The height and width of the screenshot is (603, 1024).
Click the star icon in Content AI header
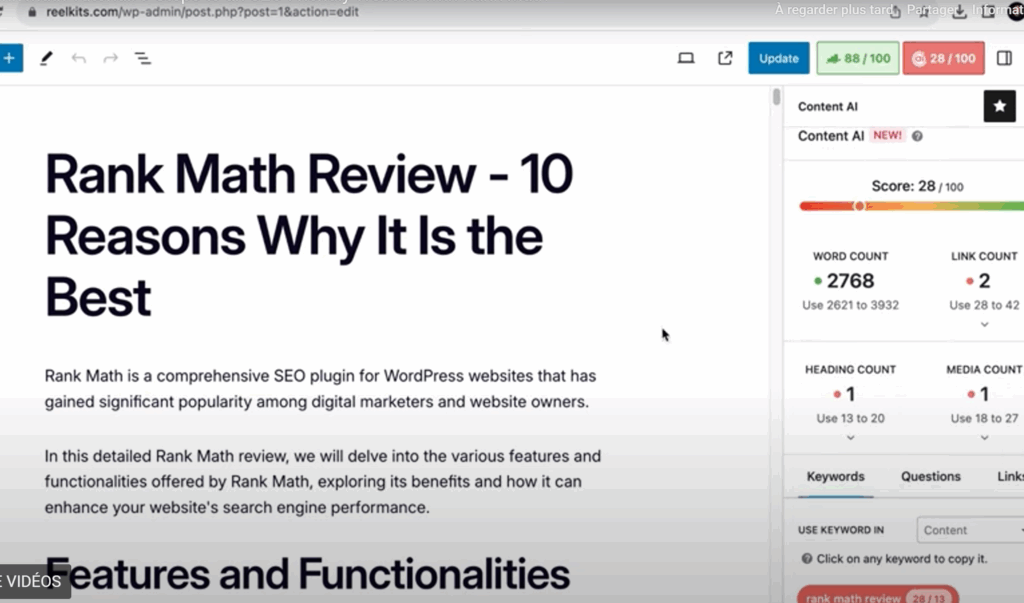999,106
